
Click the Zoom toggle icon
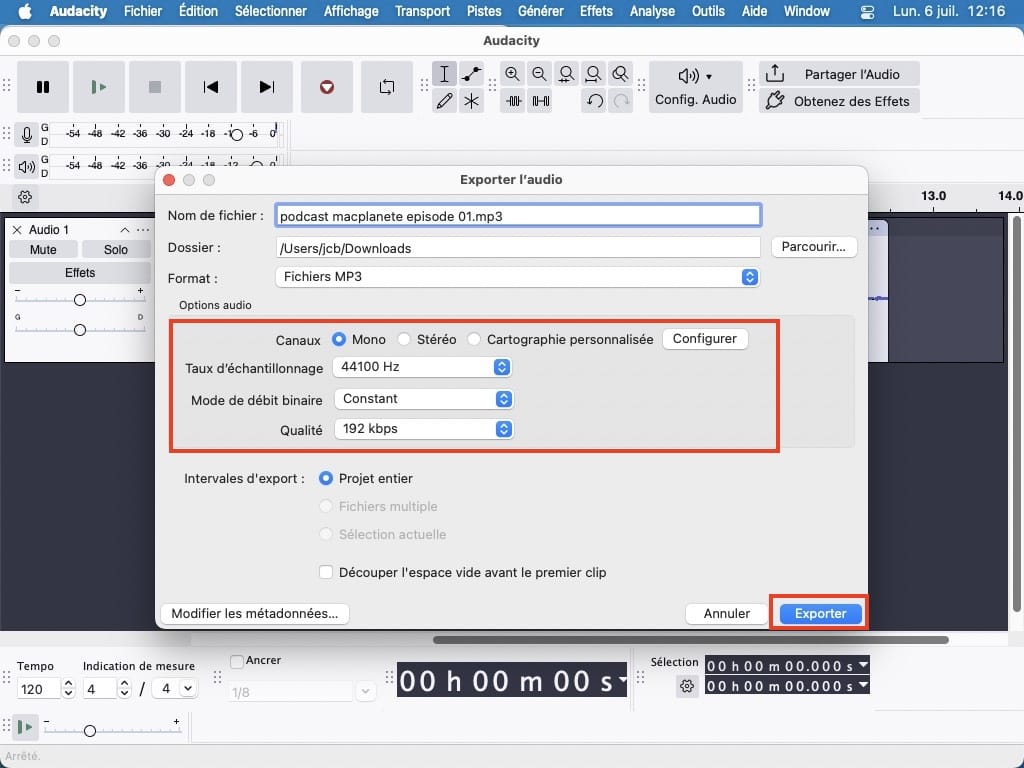[620, 74]
